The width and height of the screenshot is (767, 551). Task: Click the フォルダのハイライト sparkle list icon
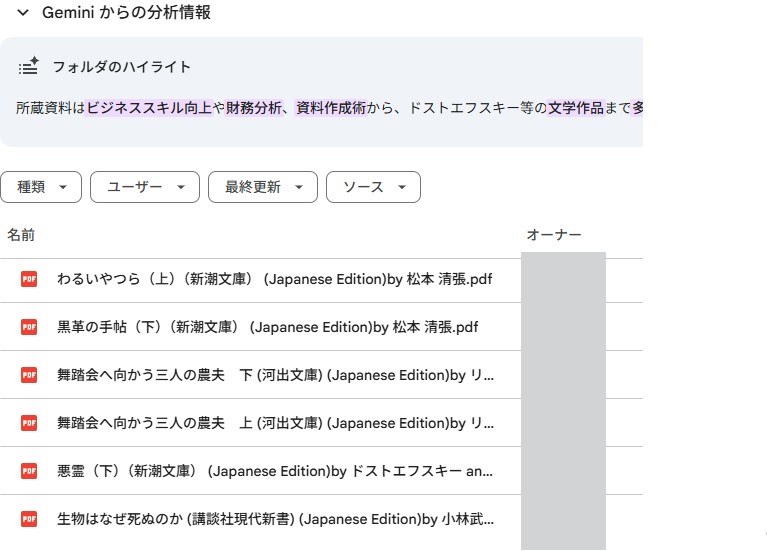28,67
